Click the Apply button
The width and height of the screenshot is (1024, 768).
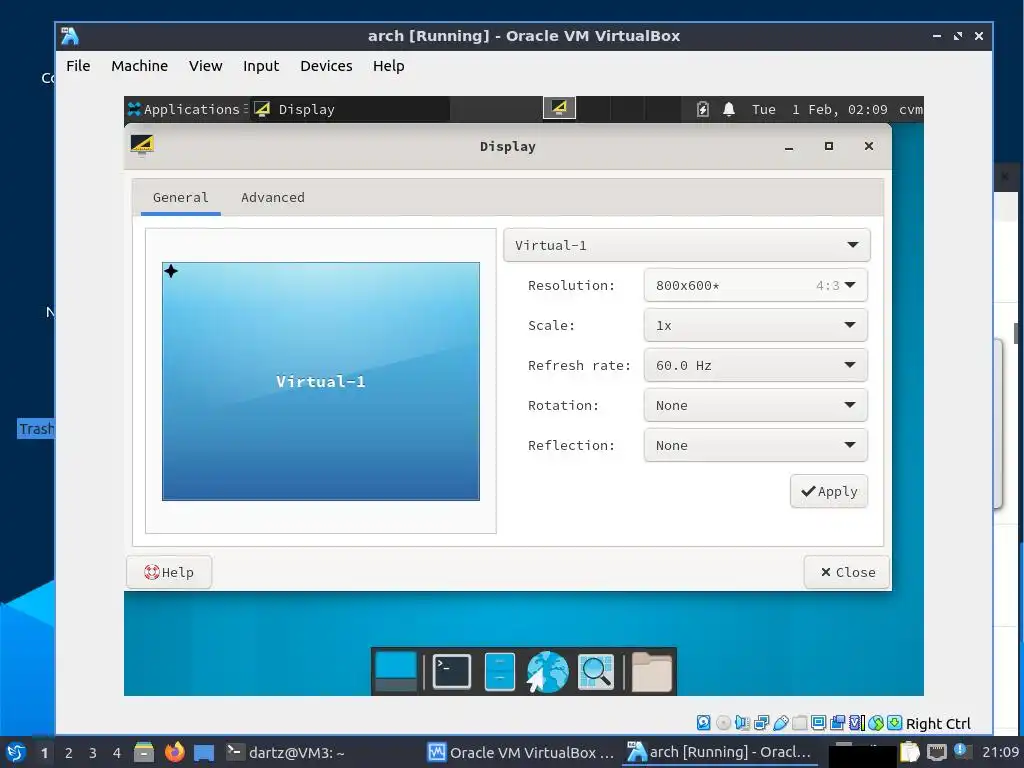coord(829,491)
